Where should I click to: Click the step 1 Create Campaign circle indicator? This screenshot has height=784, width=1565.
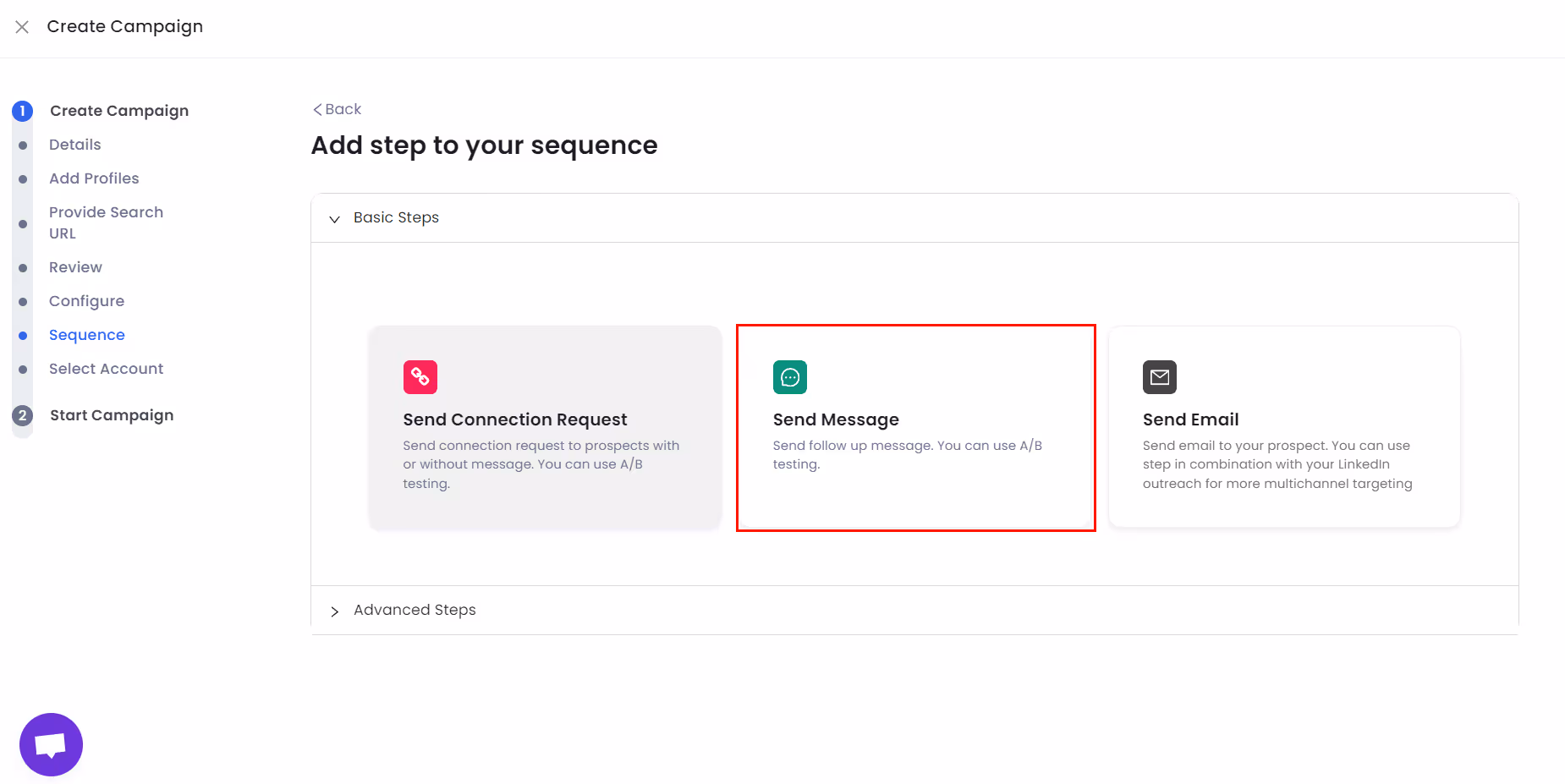click(22, 111)
